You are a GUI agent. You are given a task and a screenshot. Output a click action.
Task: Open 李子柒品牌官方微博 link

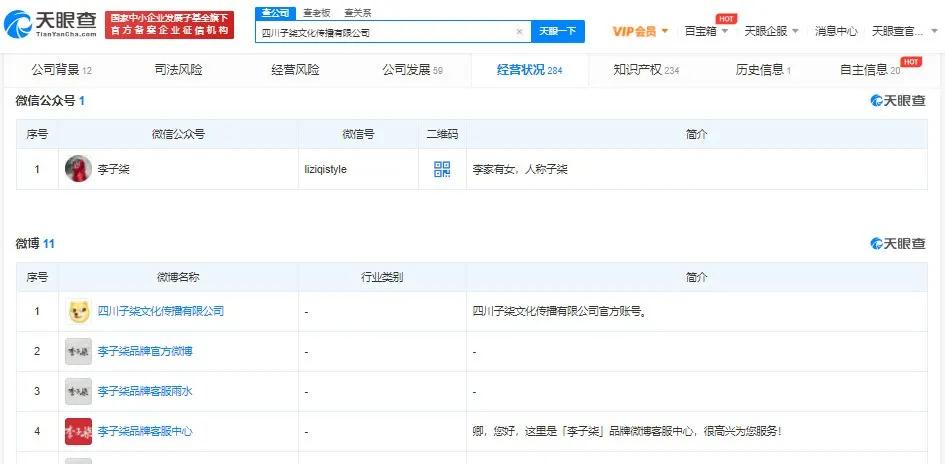145,351
